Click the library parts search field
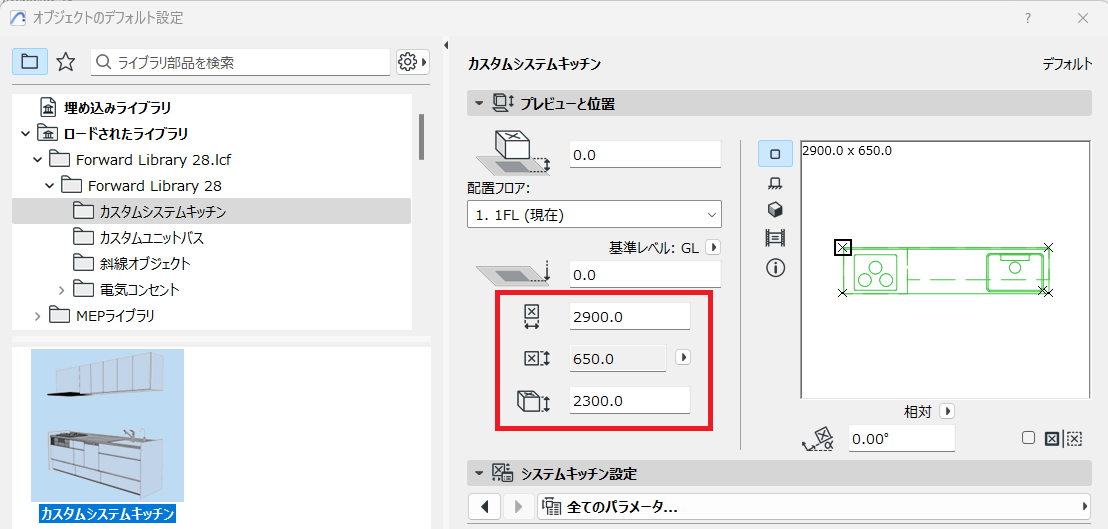 [x=240, y=62]
